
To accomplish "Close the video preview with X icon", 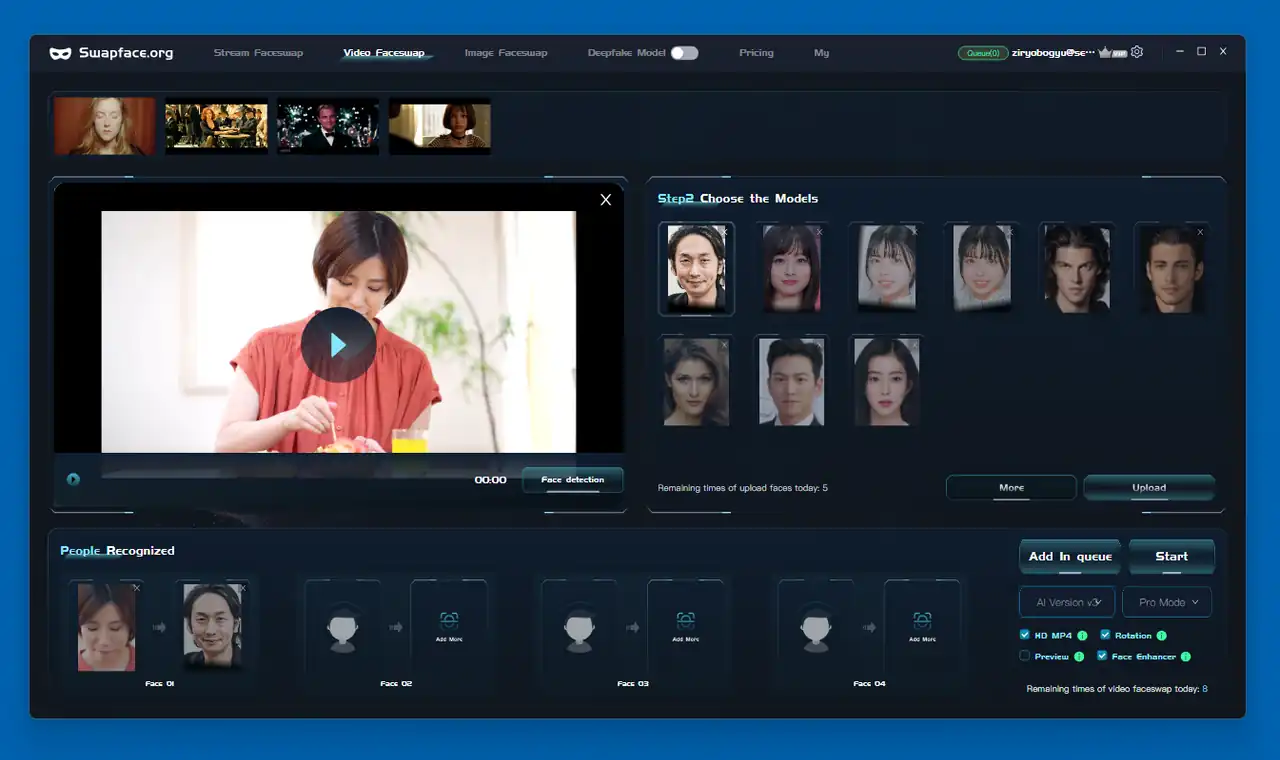I will pos(605,200).
